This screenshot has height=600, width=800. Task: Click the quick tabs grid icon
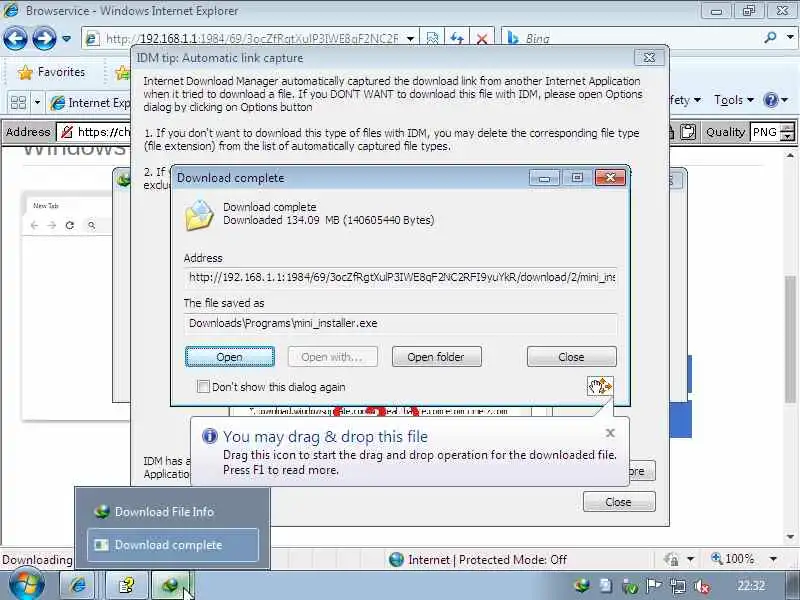coord(18,103)
